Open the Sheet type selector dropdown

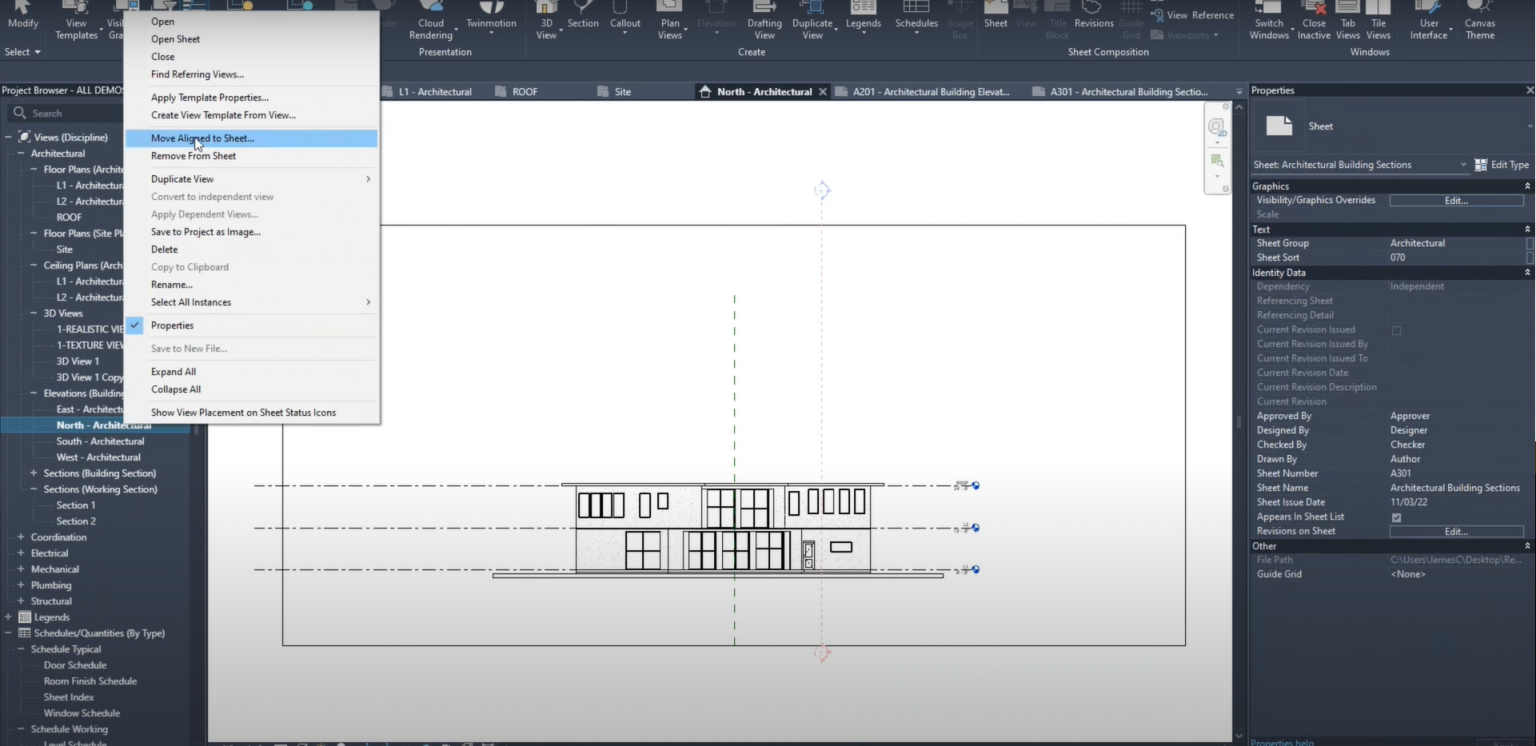point(1463,164)
